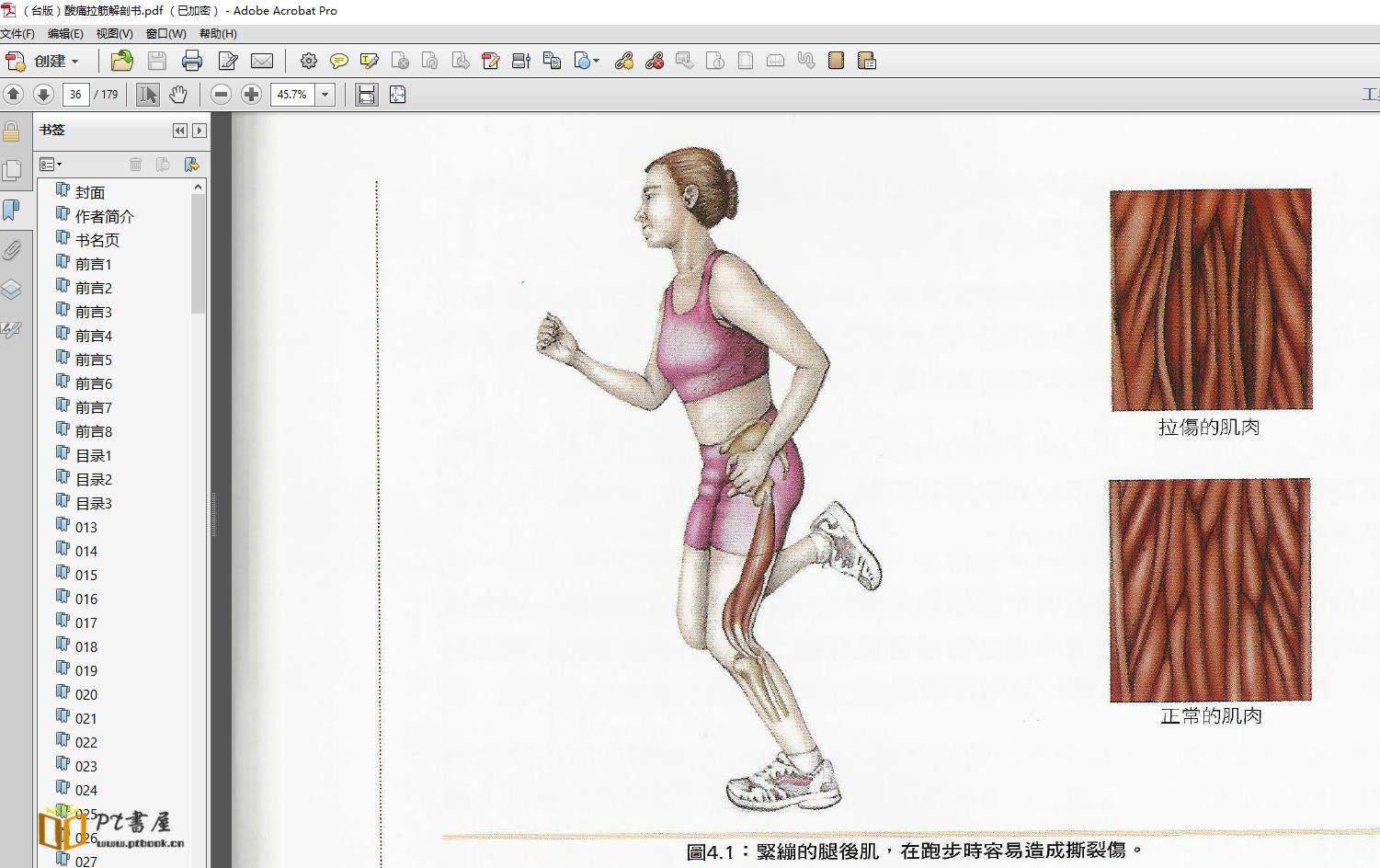The width and height of the screenshot is (1380, 868).
Task: Print the document using the printer icon
Action: point(192,62)
